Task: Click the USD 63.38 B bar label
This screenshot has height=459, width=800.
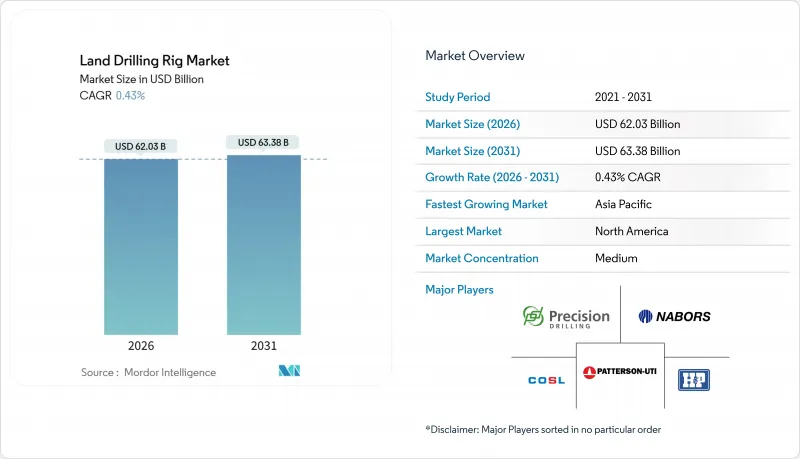Action: 263,142
